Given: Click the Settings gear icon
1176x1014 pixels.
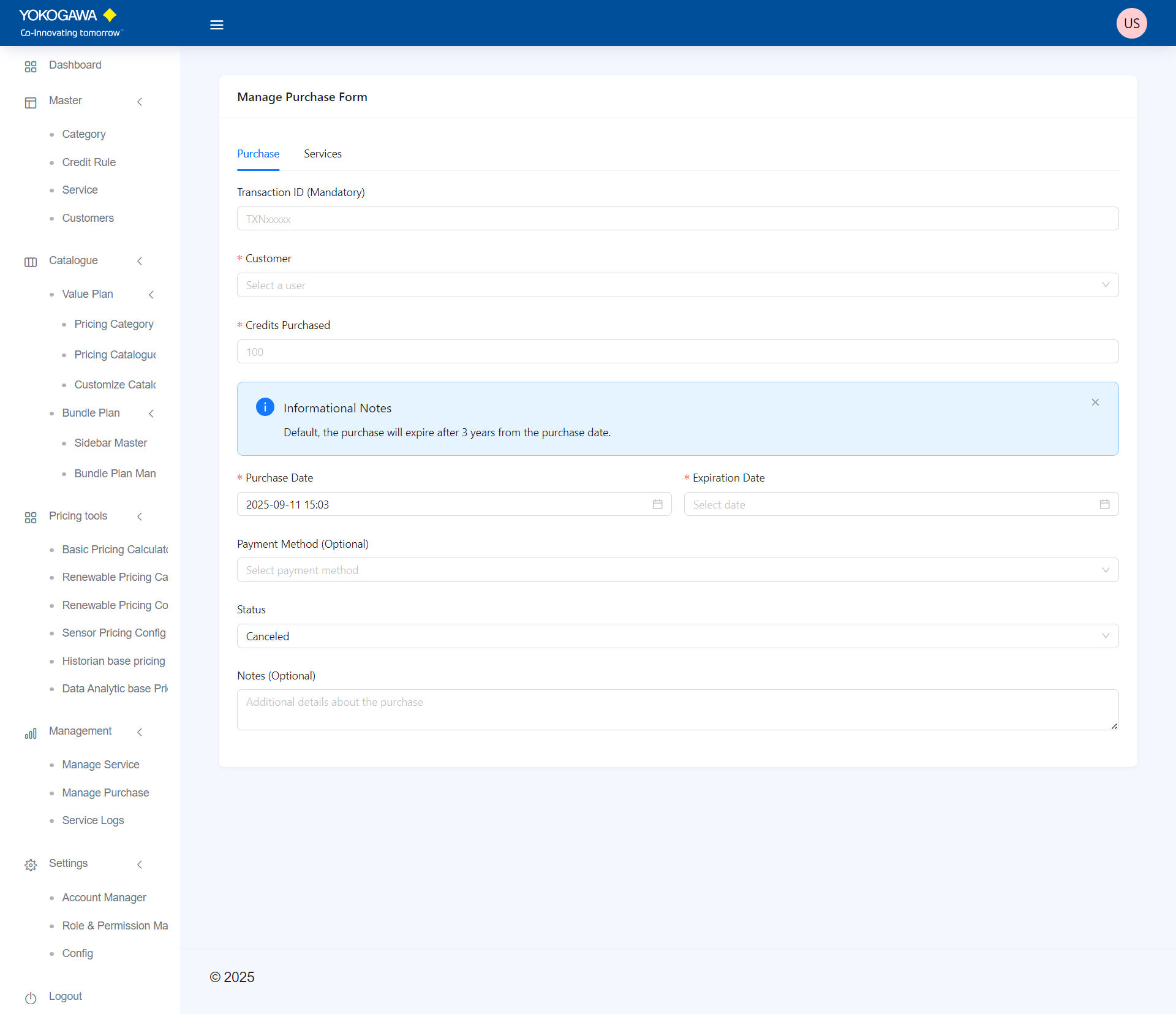Looking at the screenshot, I should point(31,865).
